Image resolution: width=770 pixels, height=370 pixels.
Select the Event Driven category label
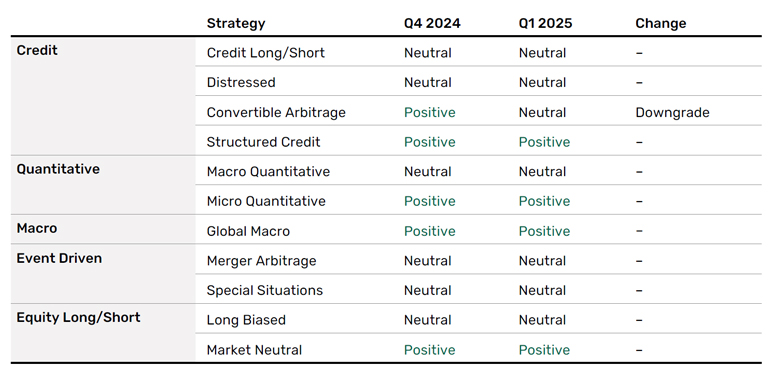click(59, 258)
